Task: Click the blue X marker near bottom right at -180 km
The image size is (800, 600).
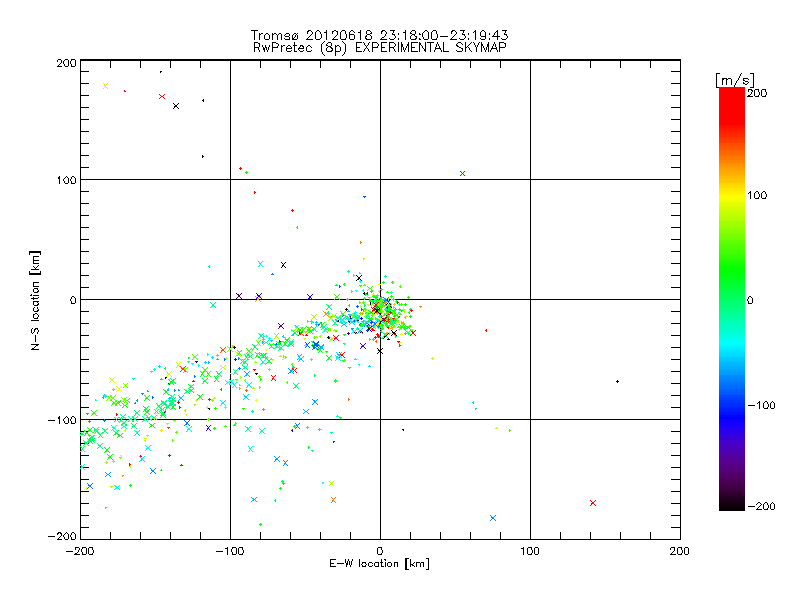Action: pos(493,518)
